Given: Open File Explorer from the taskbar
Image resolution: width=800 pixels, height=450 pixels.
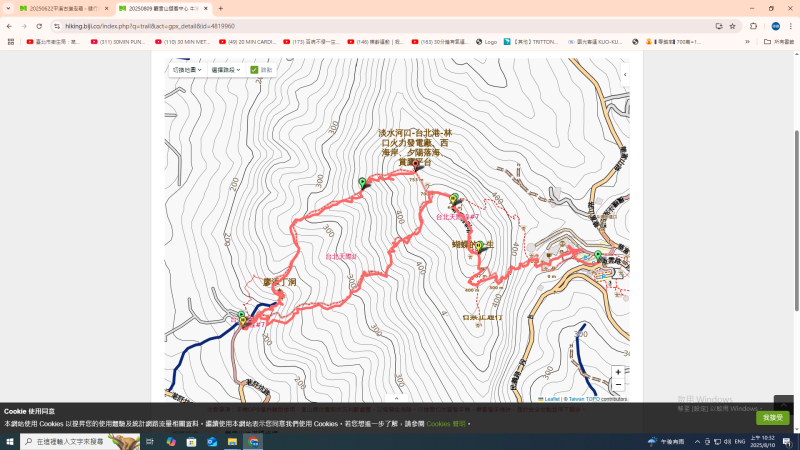Looking at the screenshot, I should click(x=232, y=441).
